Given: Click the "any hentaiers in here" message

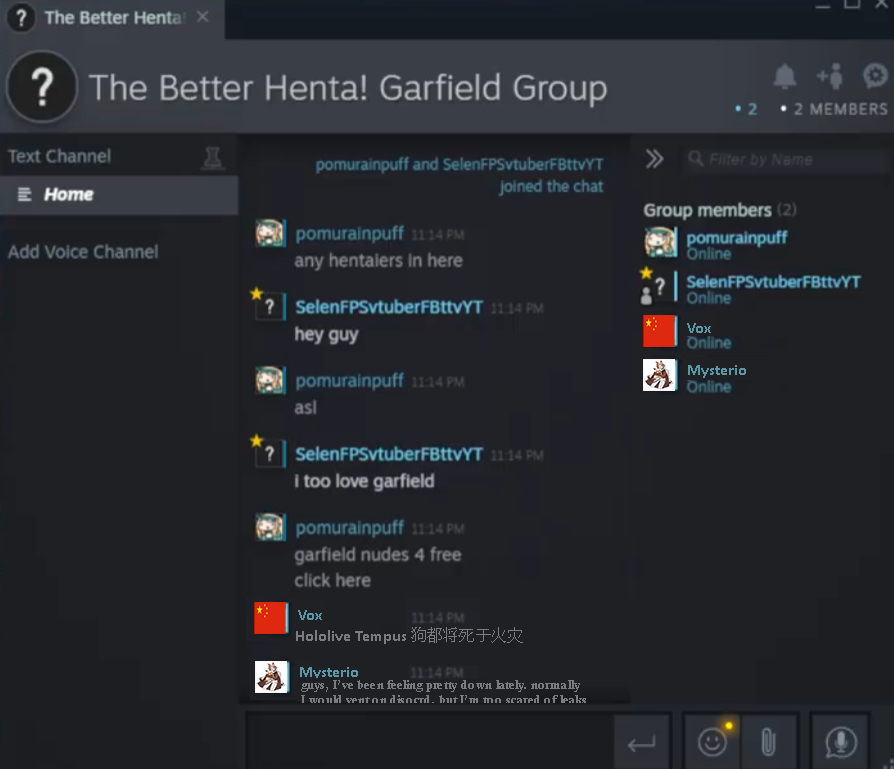Looking at the screenshot, I should 379,261.
